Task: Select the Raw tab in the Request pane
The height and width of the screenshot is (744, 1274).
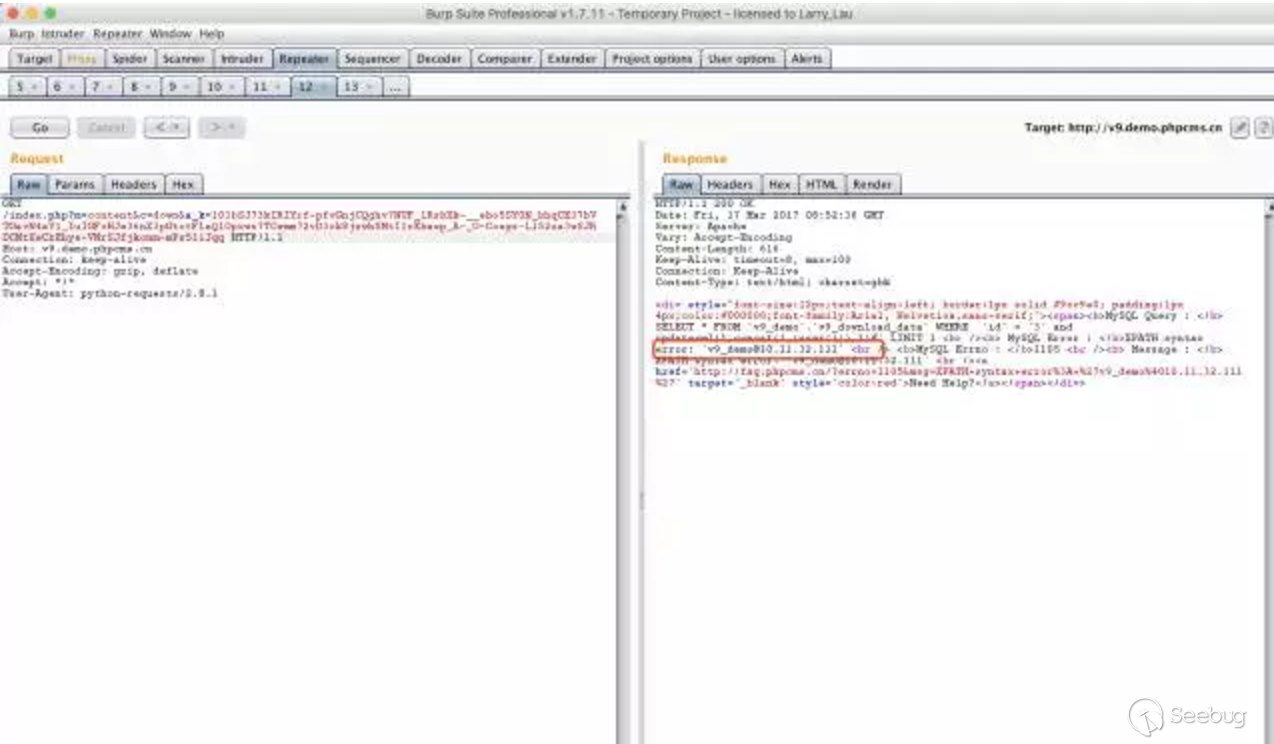Action: pos(29,184)
